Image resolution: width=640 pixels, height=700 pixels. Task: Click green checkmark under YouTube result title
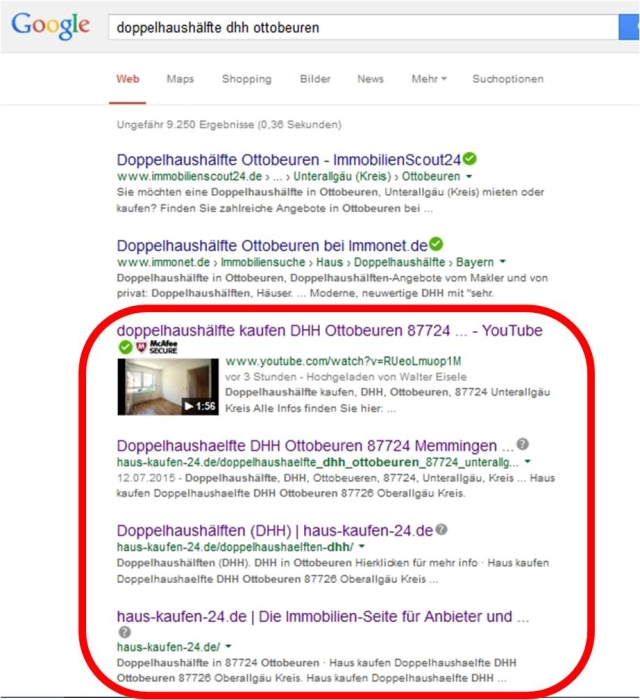point(125,347)
